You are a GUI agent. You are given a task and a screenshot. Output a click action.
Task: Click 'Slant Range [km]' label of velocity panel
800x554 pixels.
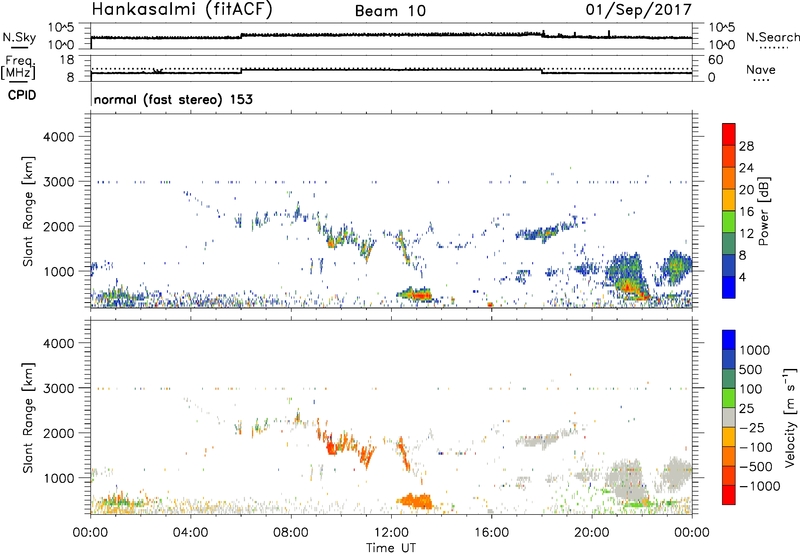coord(28,418)
